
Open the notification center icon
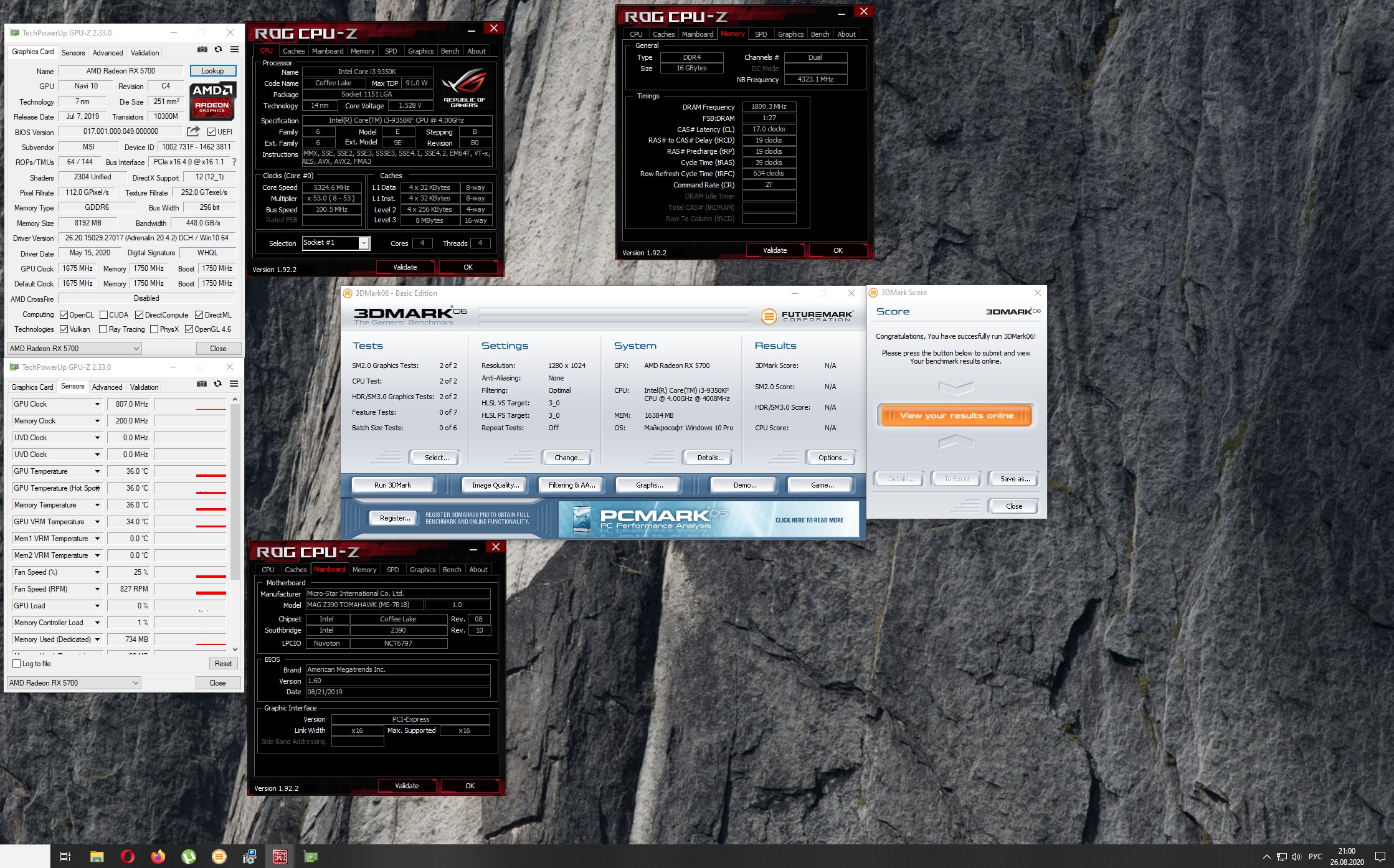click(1380, 857)
